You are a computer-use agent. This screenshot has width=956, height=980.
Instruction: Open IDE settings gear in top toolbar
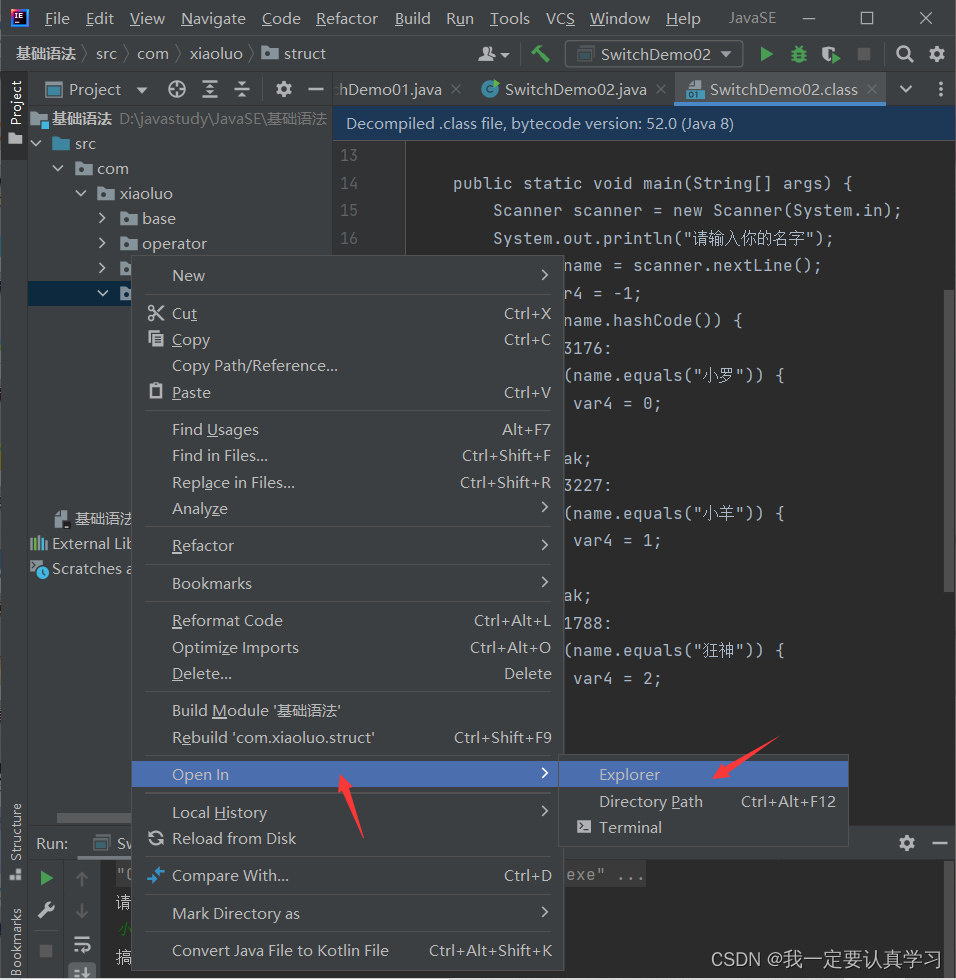tap(937, 54)
